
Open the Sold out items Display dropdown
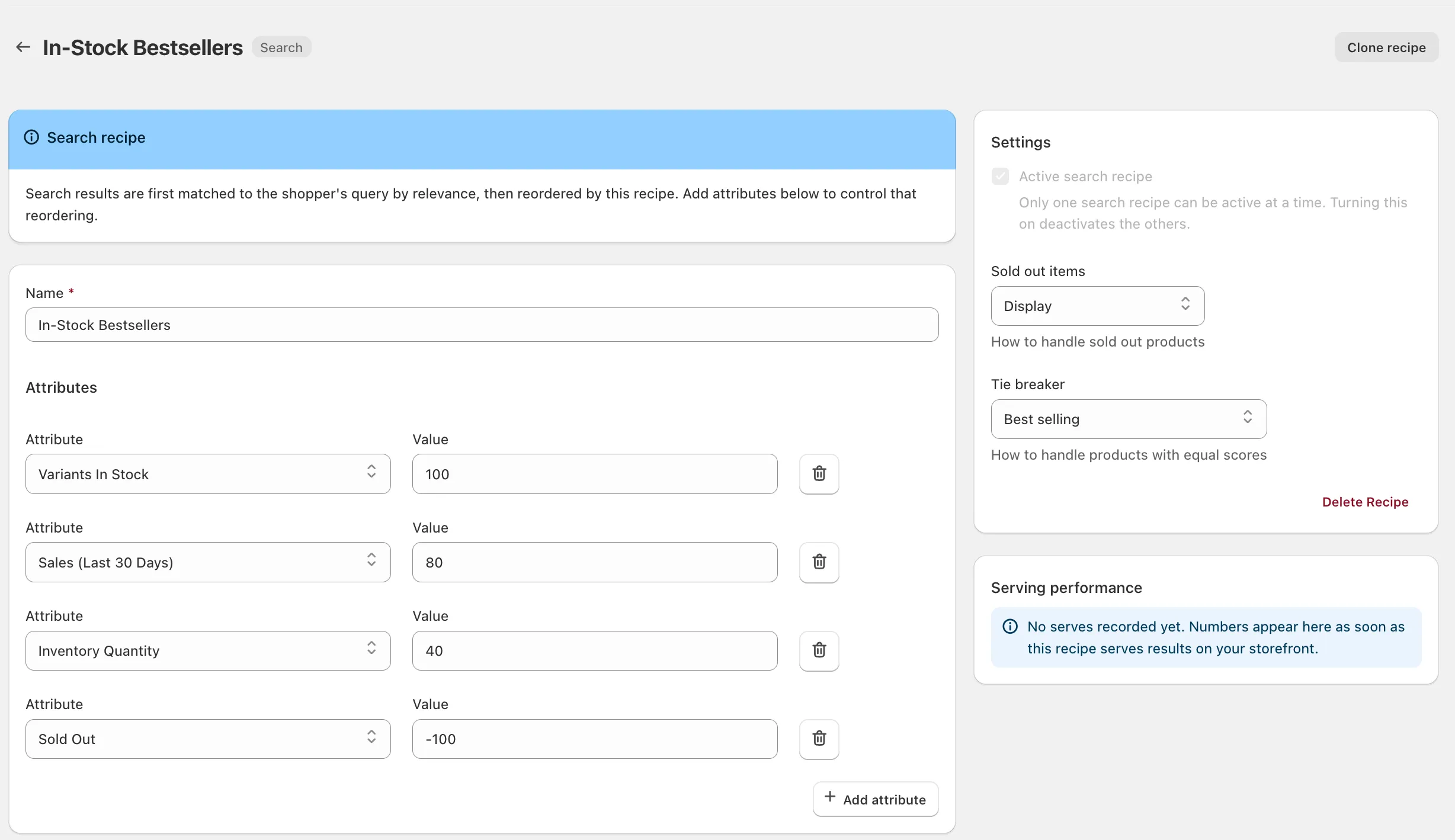[1097, 306]
